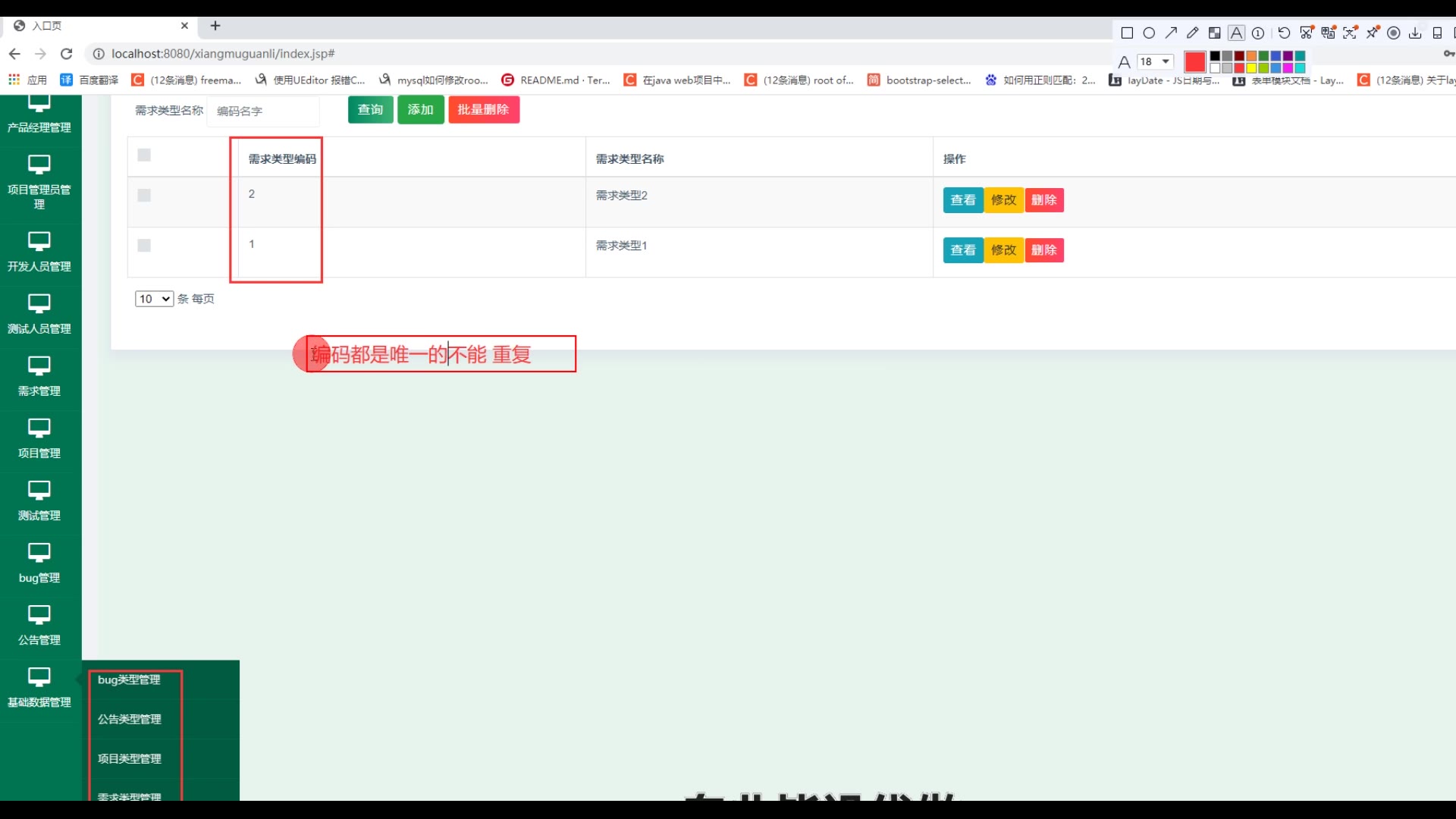Select the arrow annotation tool
This screenshot has height=819, width=1456.
tap(1171, 33)
